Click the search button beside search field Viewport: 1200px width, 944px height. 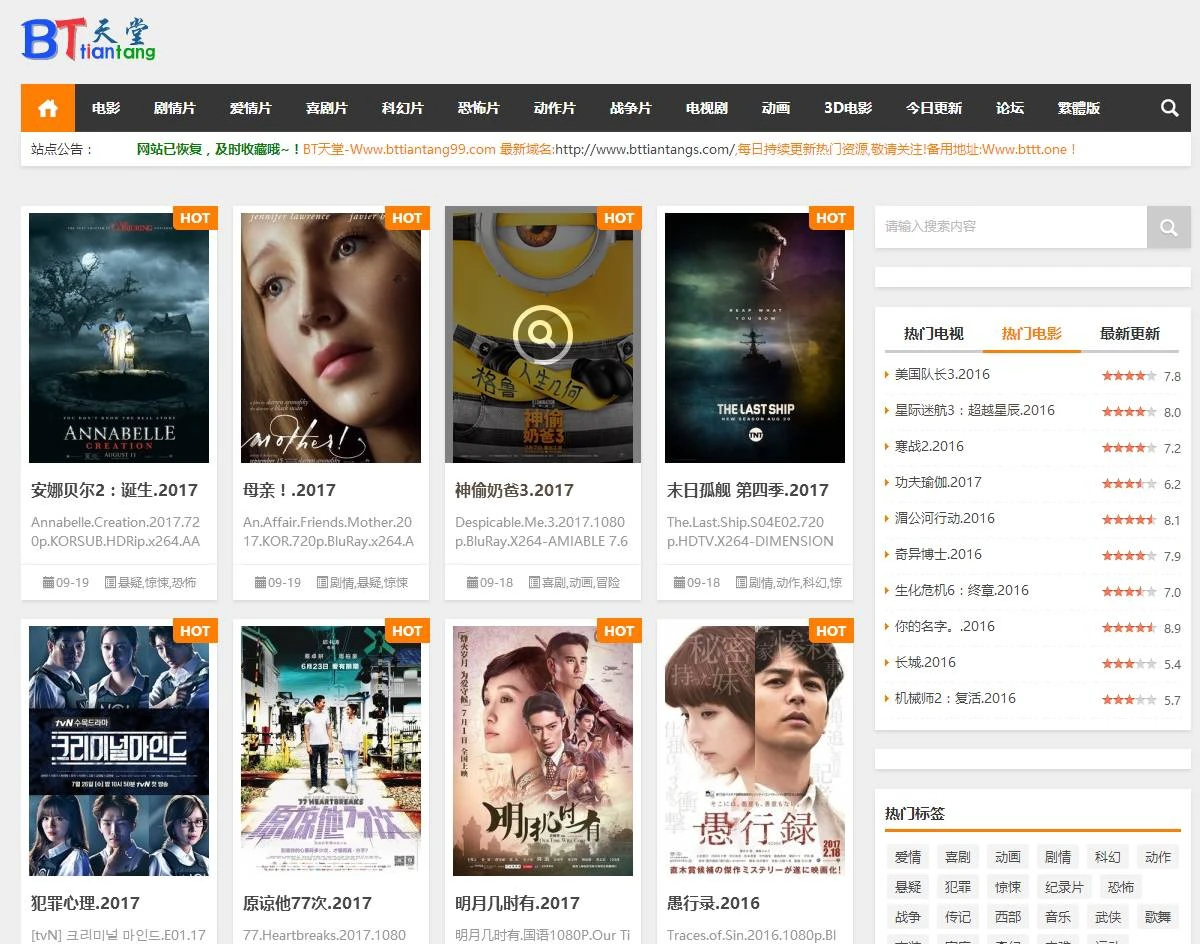(1168, 227)
